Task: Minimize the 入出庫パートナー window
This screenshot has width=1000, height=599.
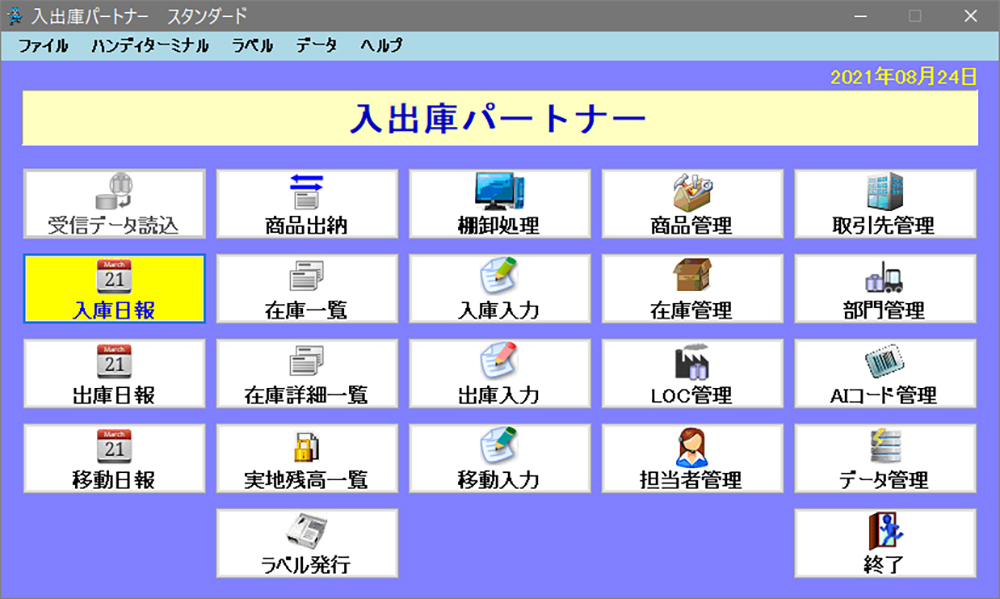Action: [860, 16]
